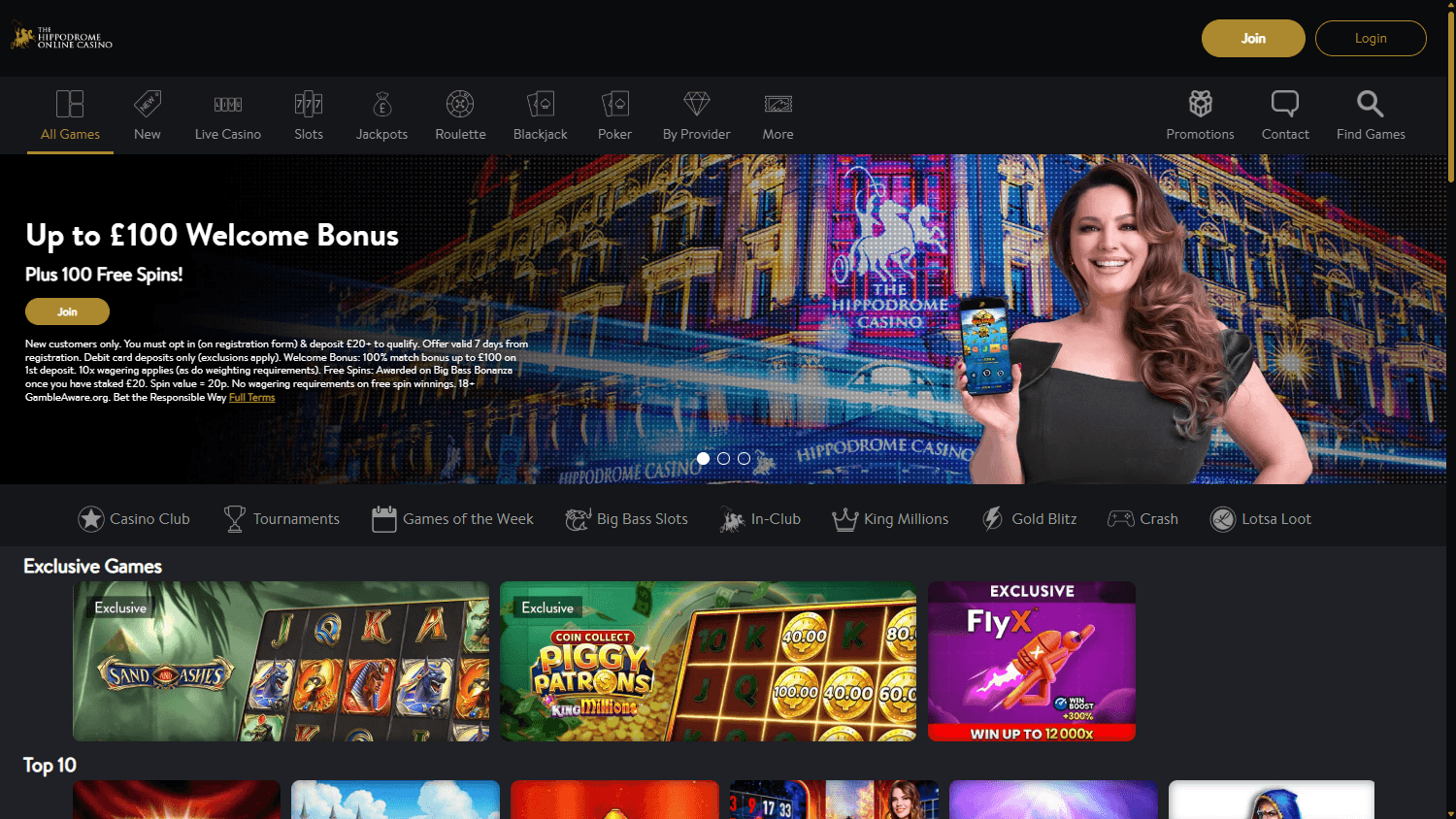1456x819 pixels.
Task: Click the Tournaments trophy icon
Action: (x=235, y=519)
